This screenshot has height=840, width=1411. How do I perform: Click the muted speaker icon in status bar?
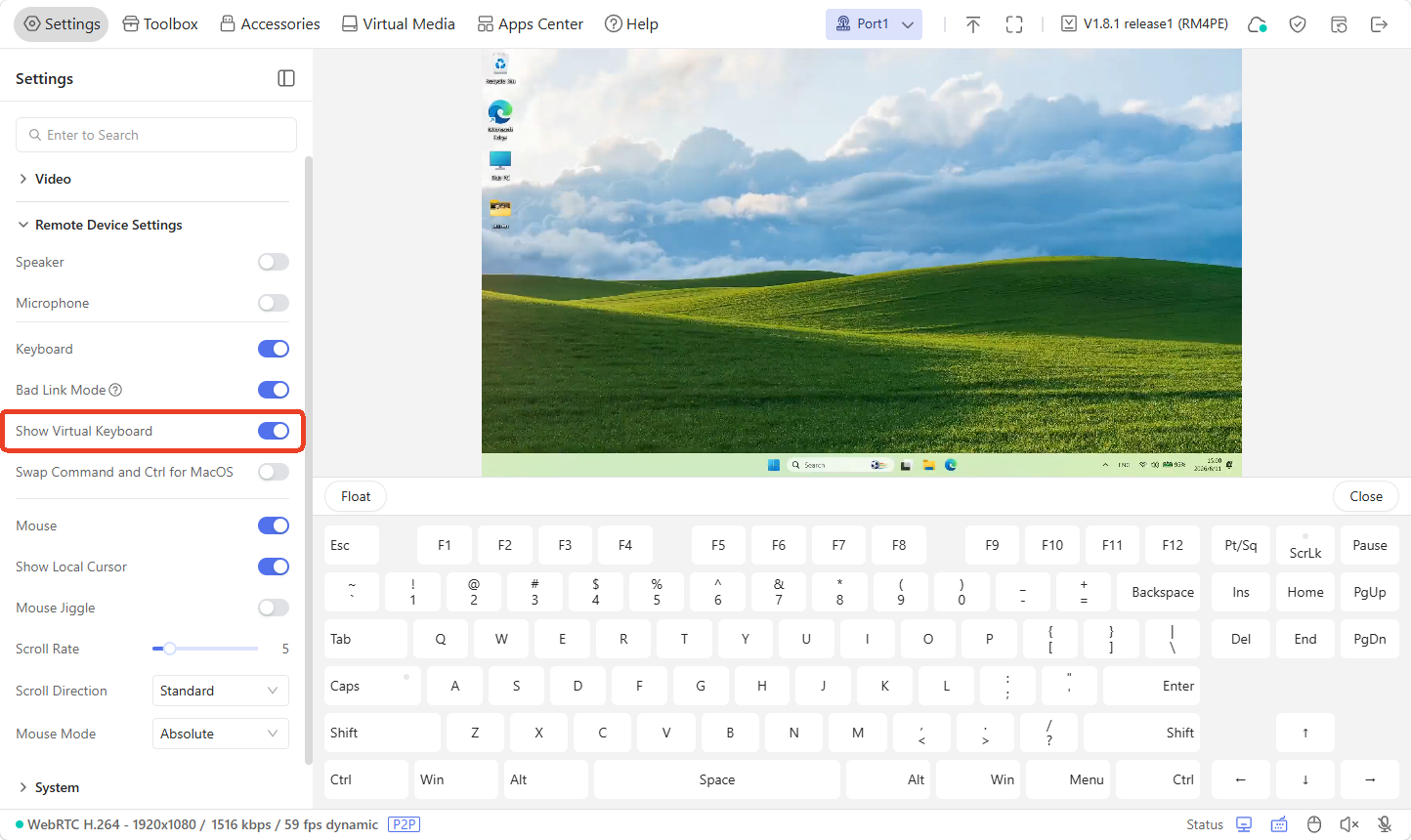pos(1349,824)
